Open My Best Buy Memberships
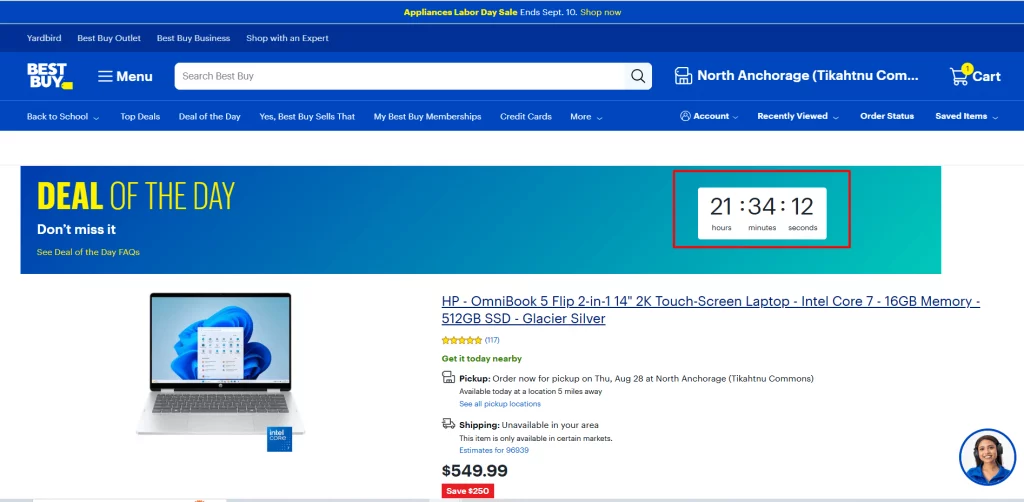 427,117
